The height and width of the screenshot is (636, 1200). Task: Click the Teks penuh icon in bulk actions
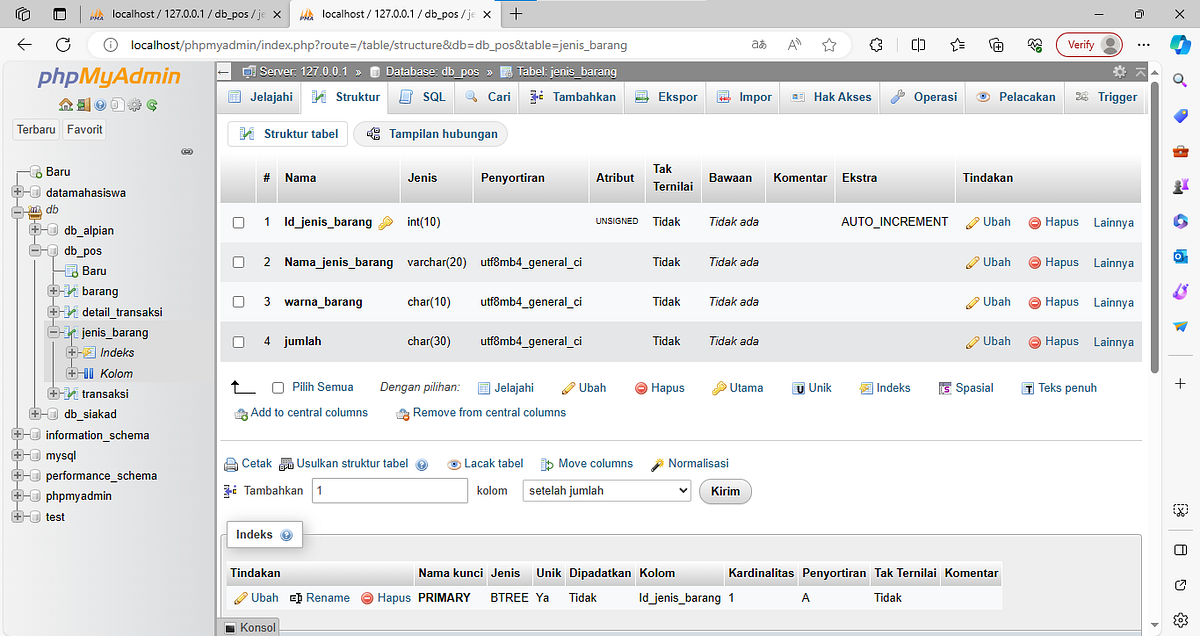[1027, 388]
